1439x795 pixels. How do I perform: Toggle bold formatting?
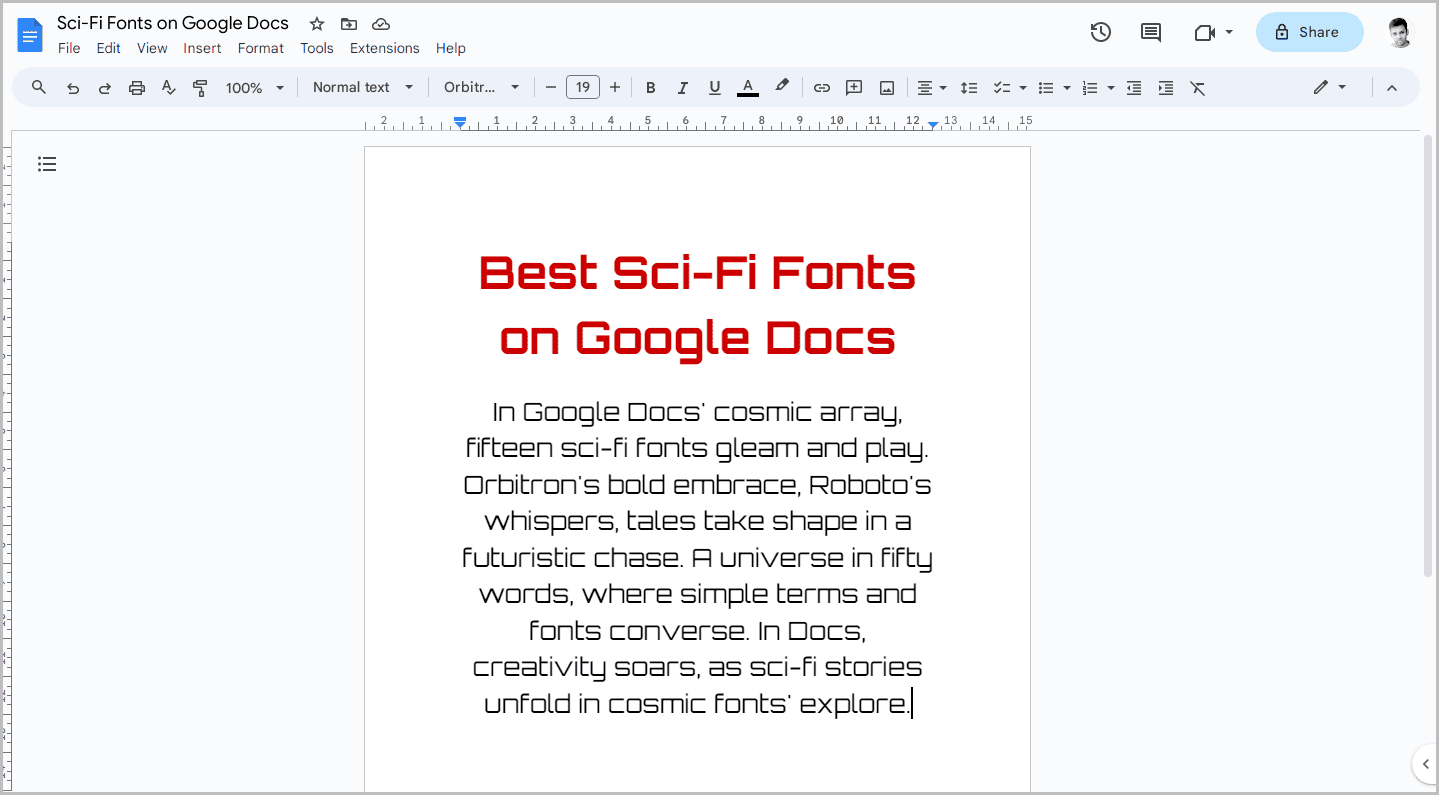650,87
